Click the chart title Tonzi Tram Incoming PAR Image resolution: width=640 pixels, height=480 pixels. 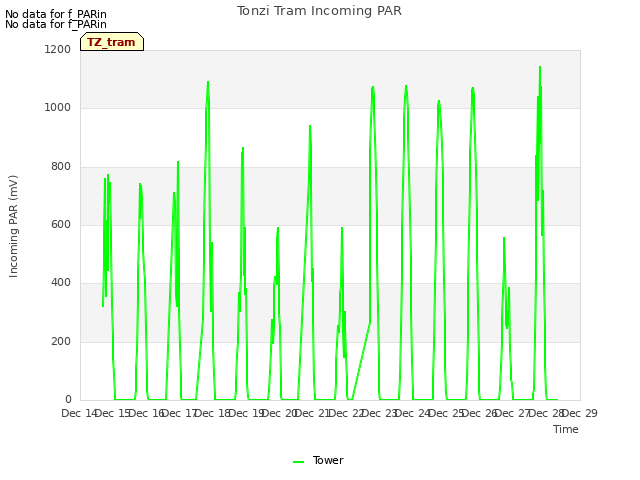click(319, 11)
